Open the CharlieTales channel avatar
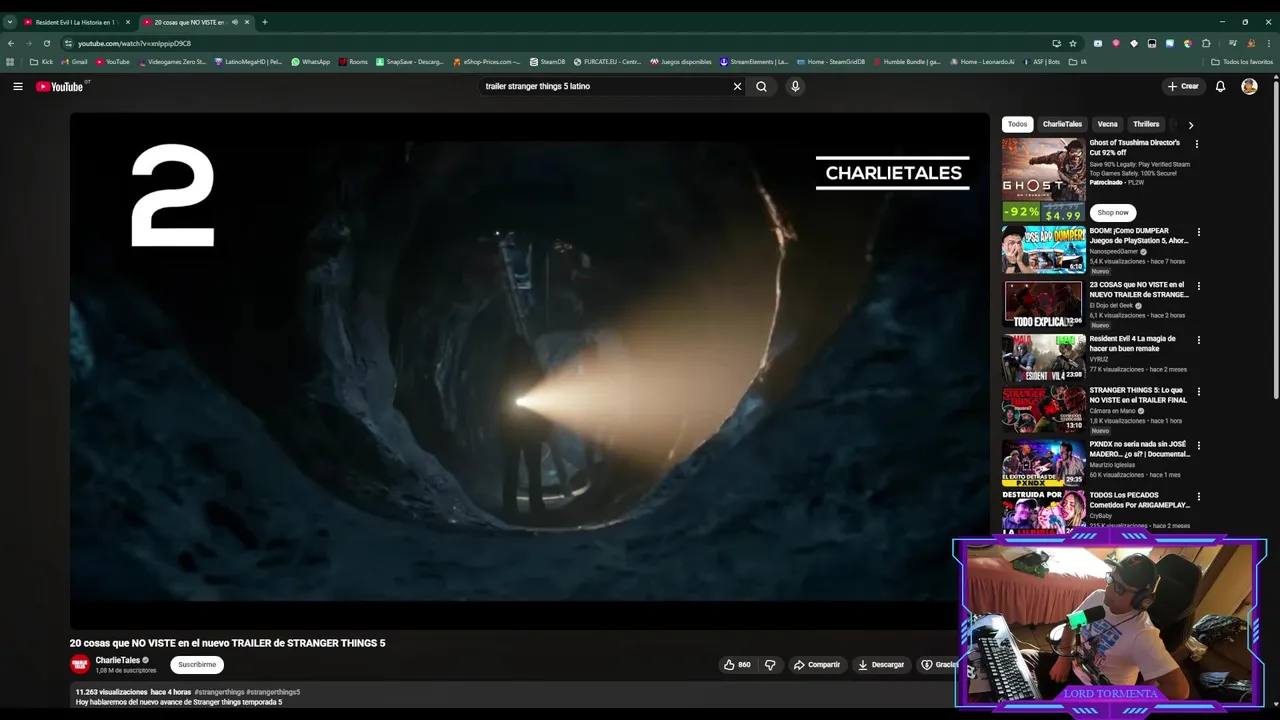Screen dimensions: 1280x720 (80, 664)
